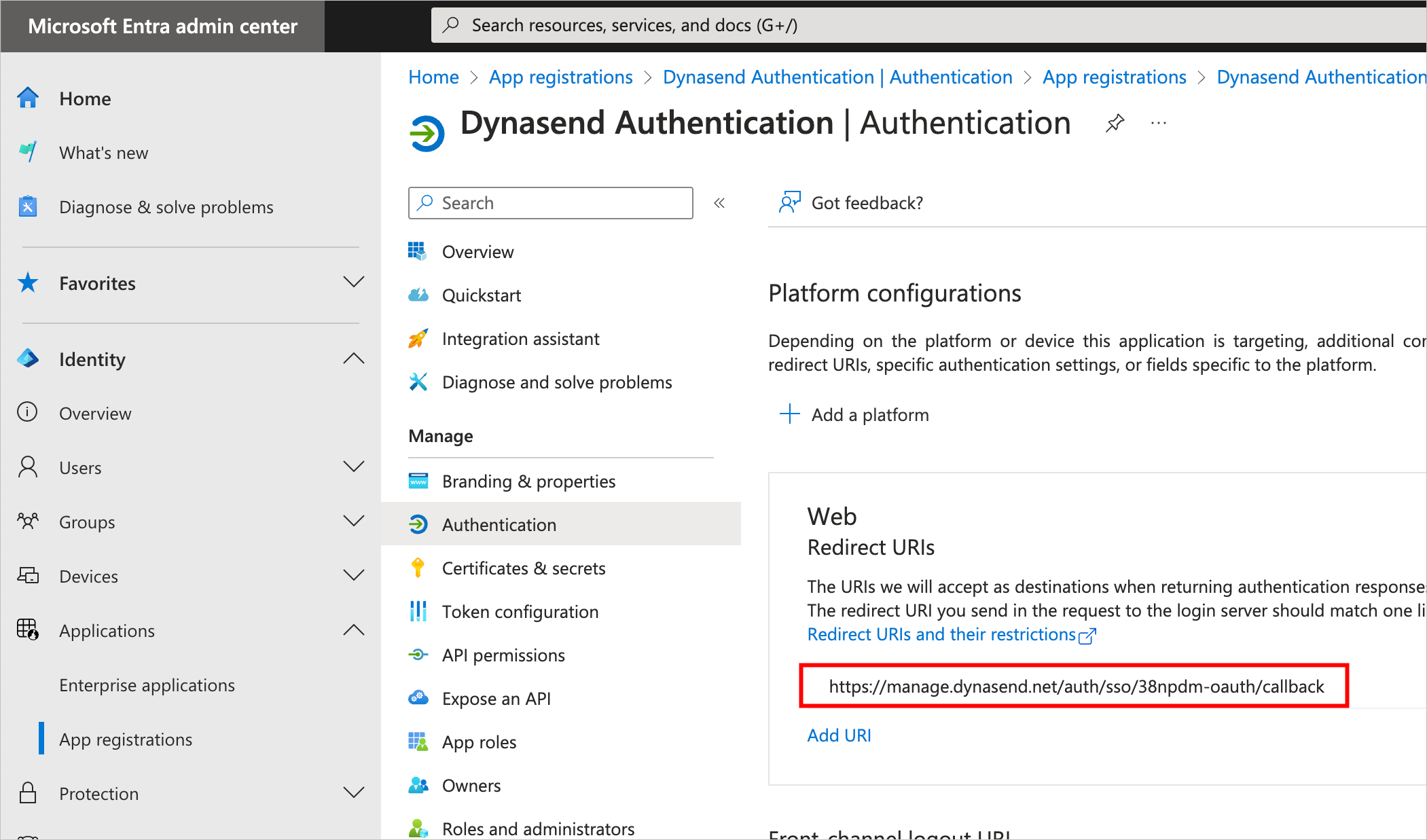Screen dimensions: 1427x840
Task: Open the ellipsis more options menu
Action: coord(1159,124)
